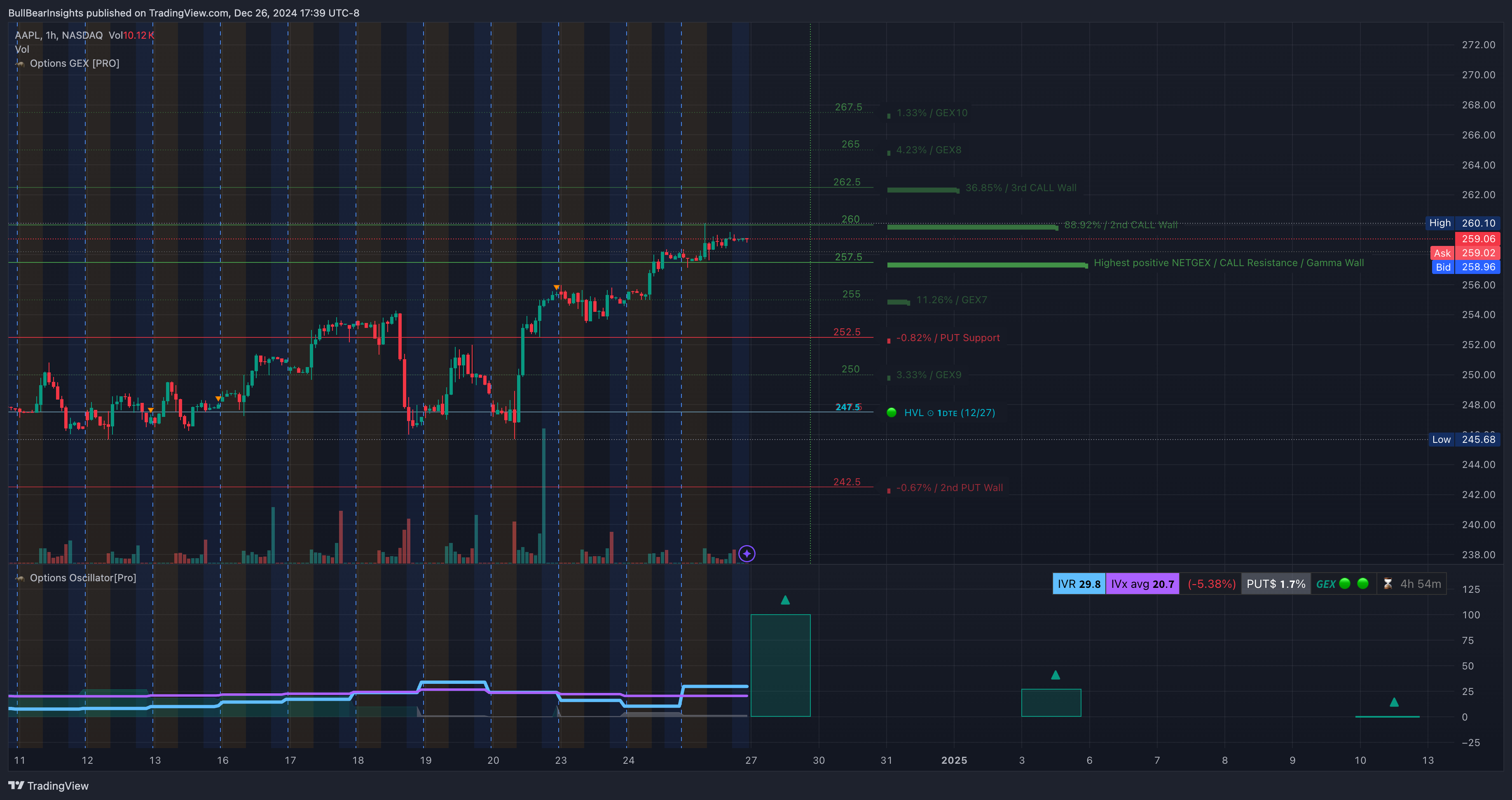
Task: Click the -0.67% / 2nd PUT Wall label
Action: [x=949, y=488]
